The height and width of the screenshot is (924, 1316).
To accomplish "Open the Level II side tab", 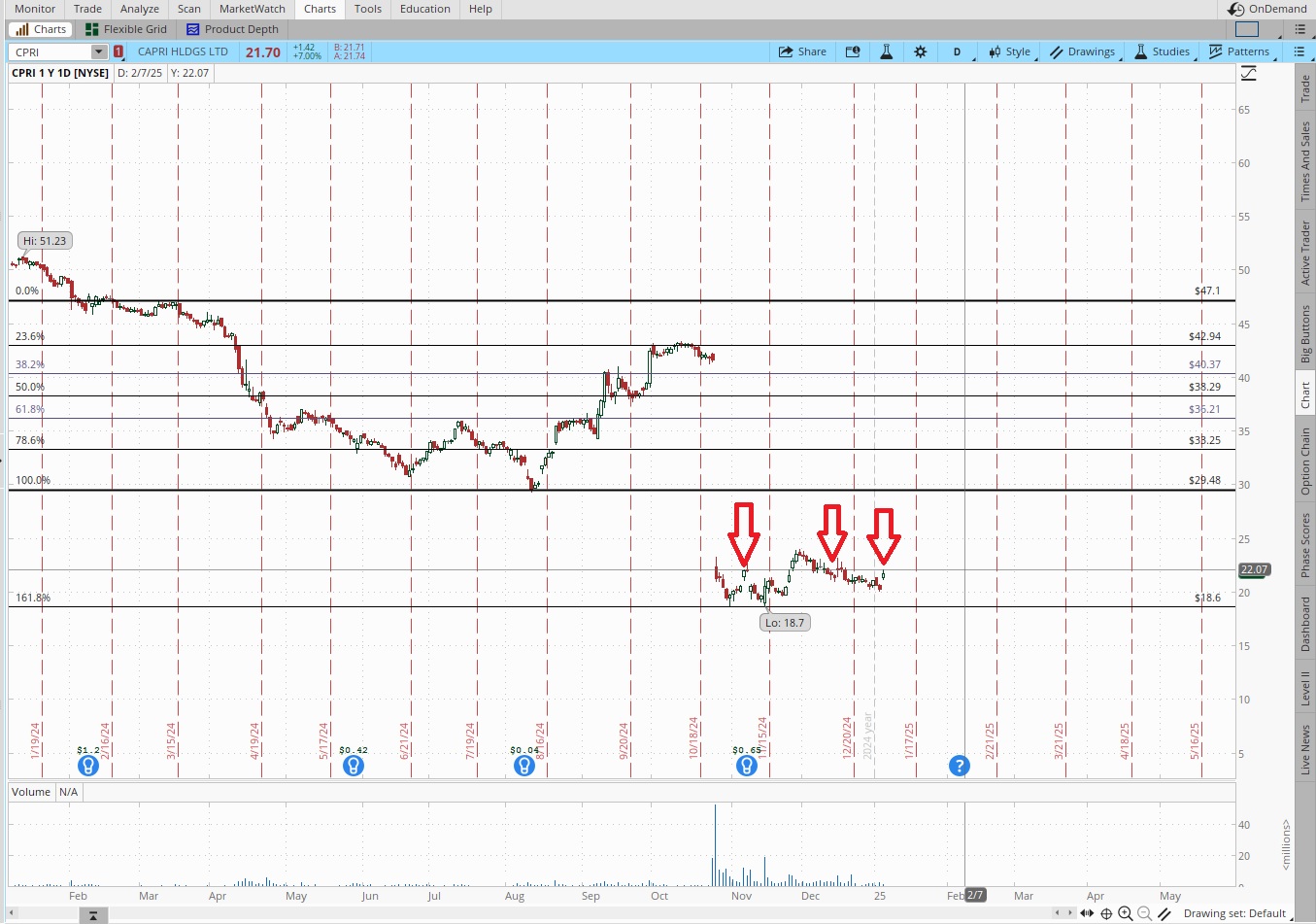I will [x=1305, y=688].
